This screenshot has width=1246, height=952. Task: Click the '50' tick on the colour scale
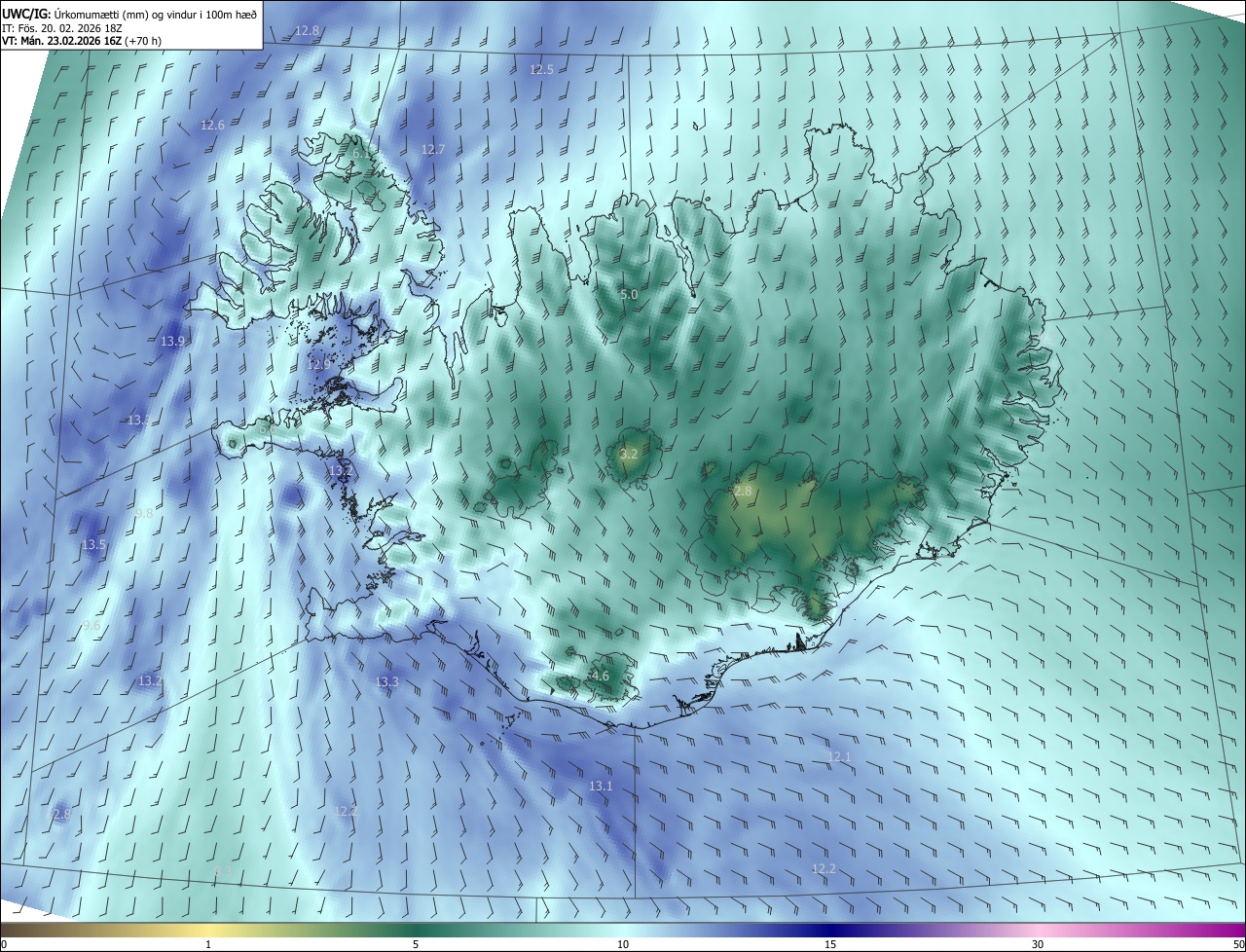click(x=1238, y=944)
